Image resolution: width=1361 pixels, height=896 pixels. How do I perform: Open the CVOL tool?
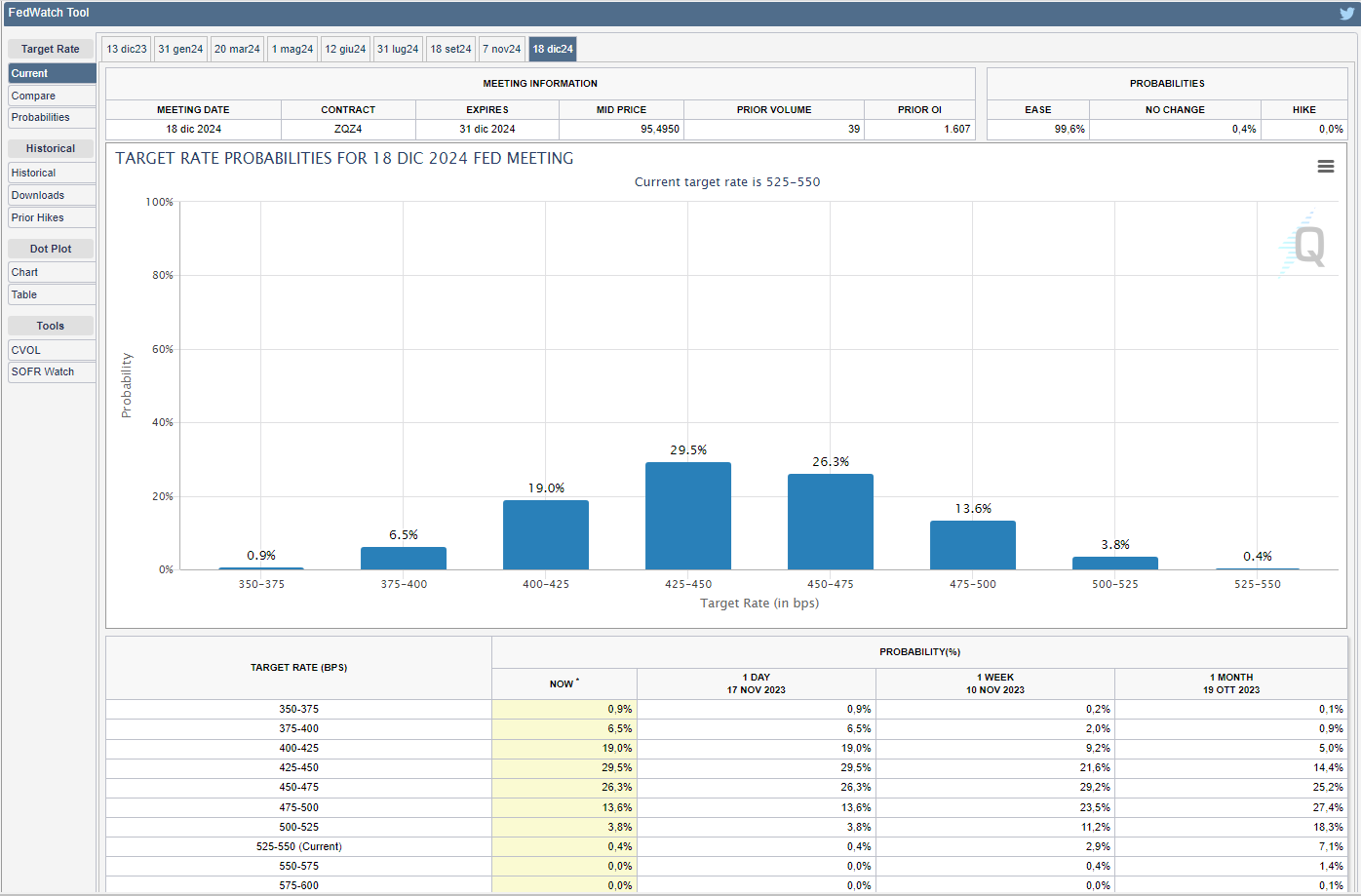pyautogui.click(x=51, y=350)
